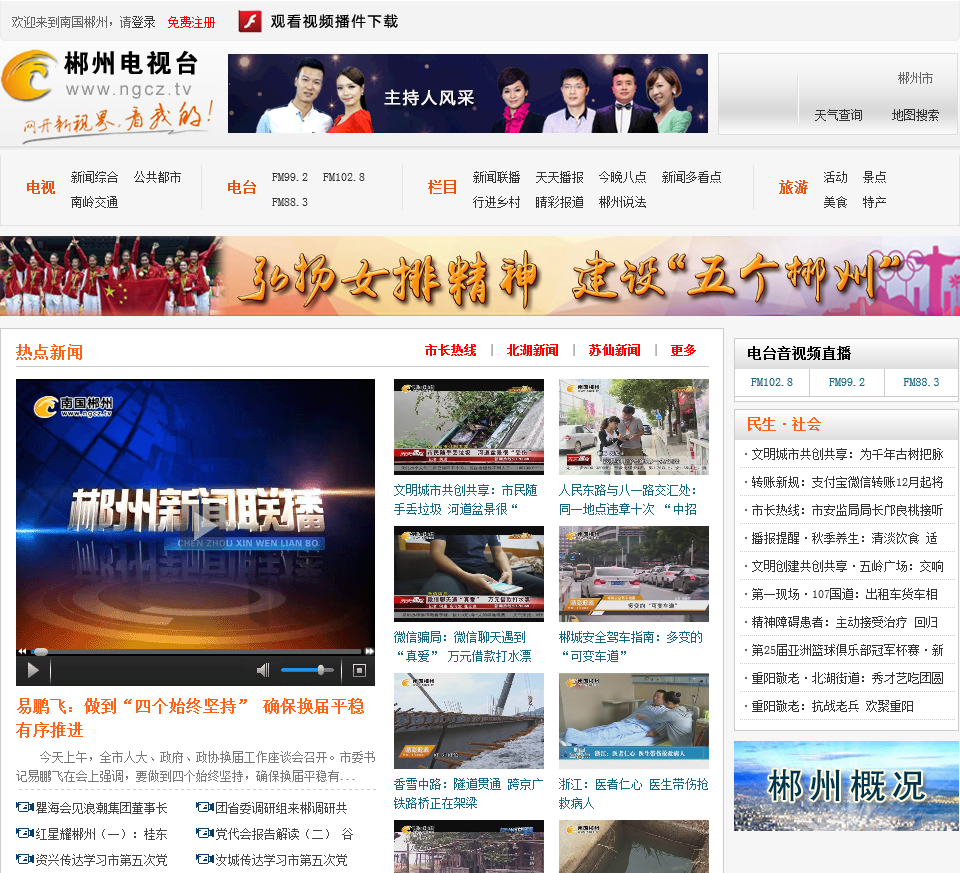960x873 pixels.
Task: Open article 转账新规：支付宝微信转账
Action: coord(847,482)
